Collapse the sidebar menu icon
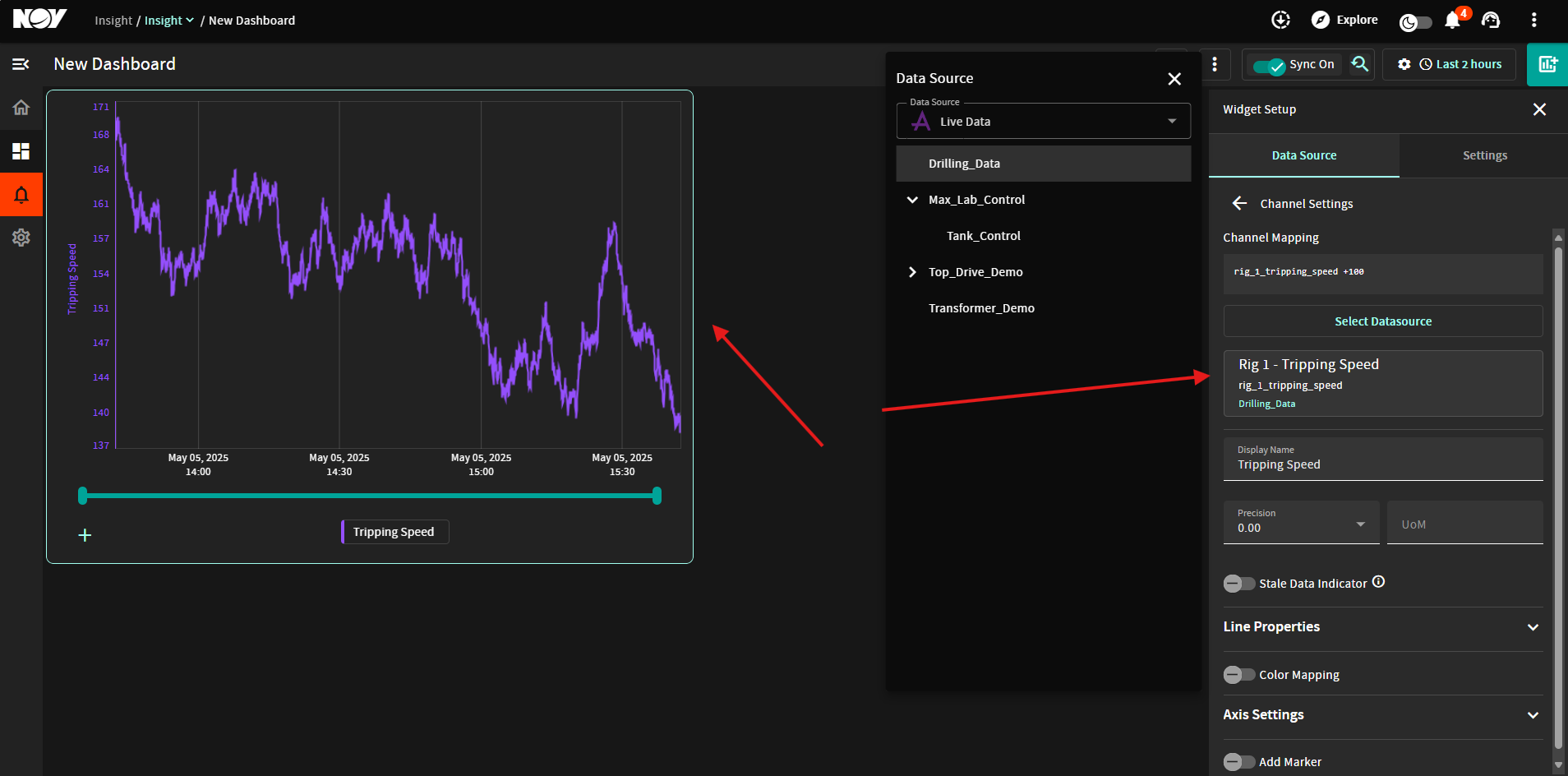Screen dimensions: 1568x776 point(21,64)
